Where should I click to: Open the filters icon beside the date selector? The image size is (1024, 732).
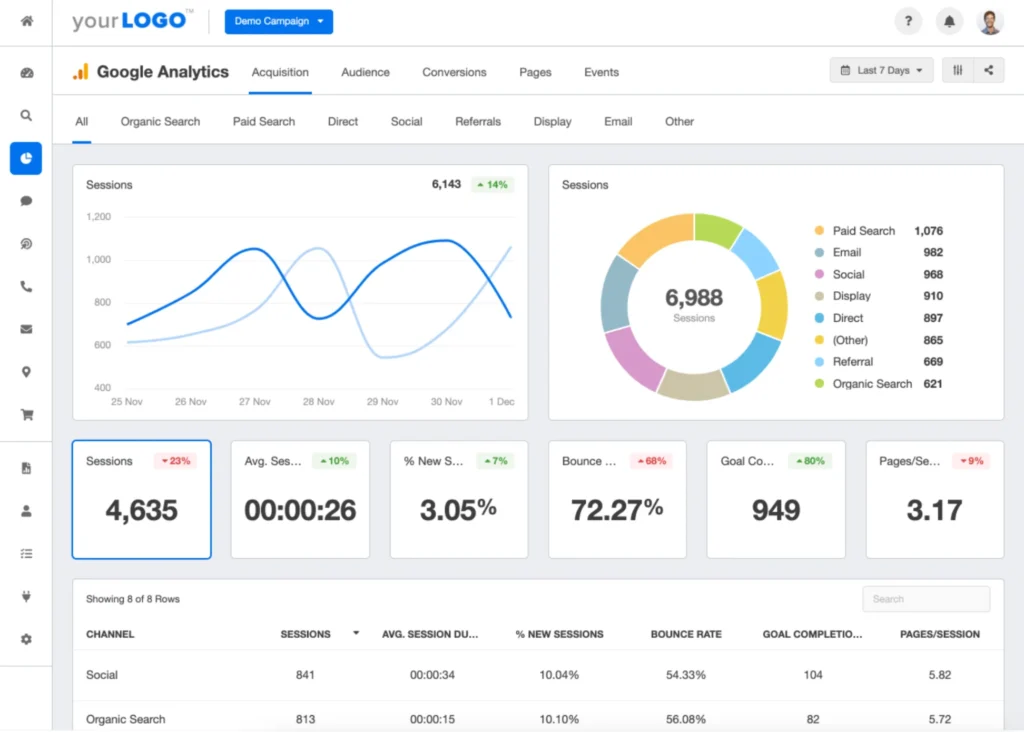[957, 70]
